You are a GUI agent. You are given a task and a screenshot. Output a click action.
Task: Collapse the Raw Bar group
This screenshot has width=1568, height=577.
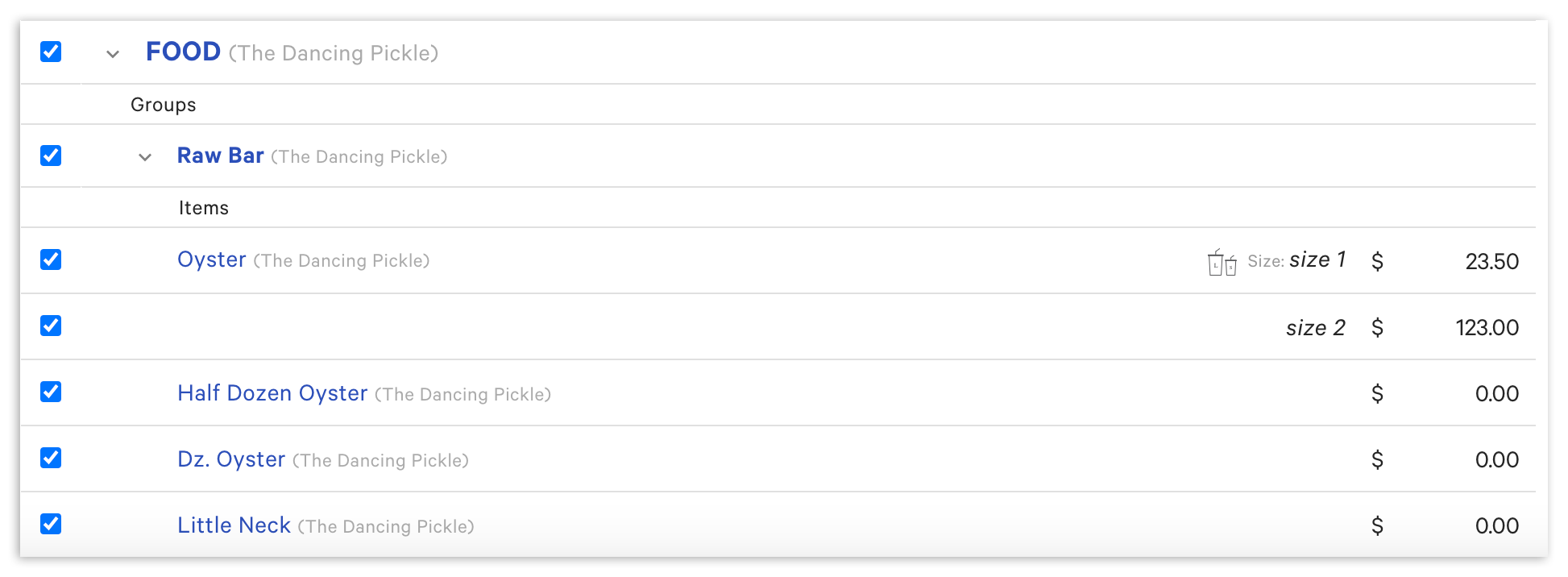tap(144, 157)
